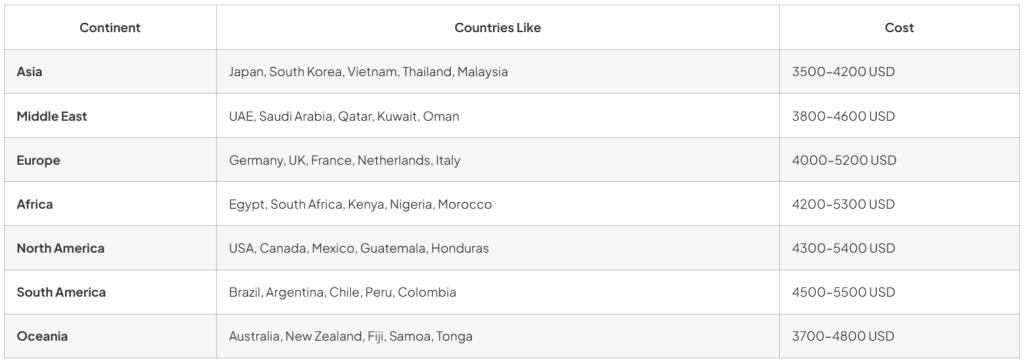Select the North America row label

click(x=60, y=248)
